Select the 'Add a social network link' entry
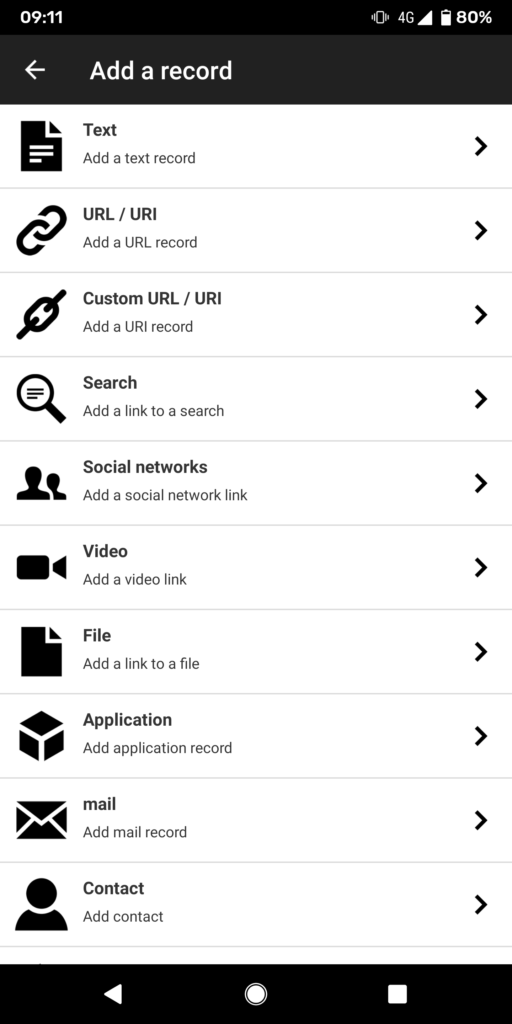Viewport: 512px width, 1024px height. pos(165,495)
